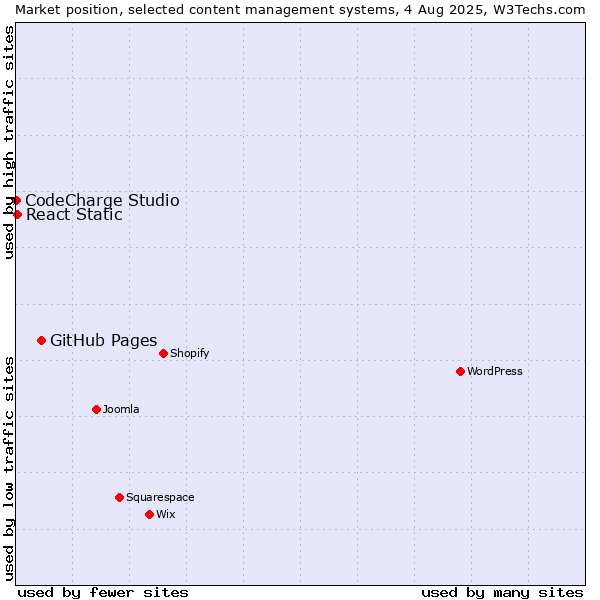Click the React Static red data point
600x600 pixels.
click(x=17, y=214)
